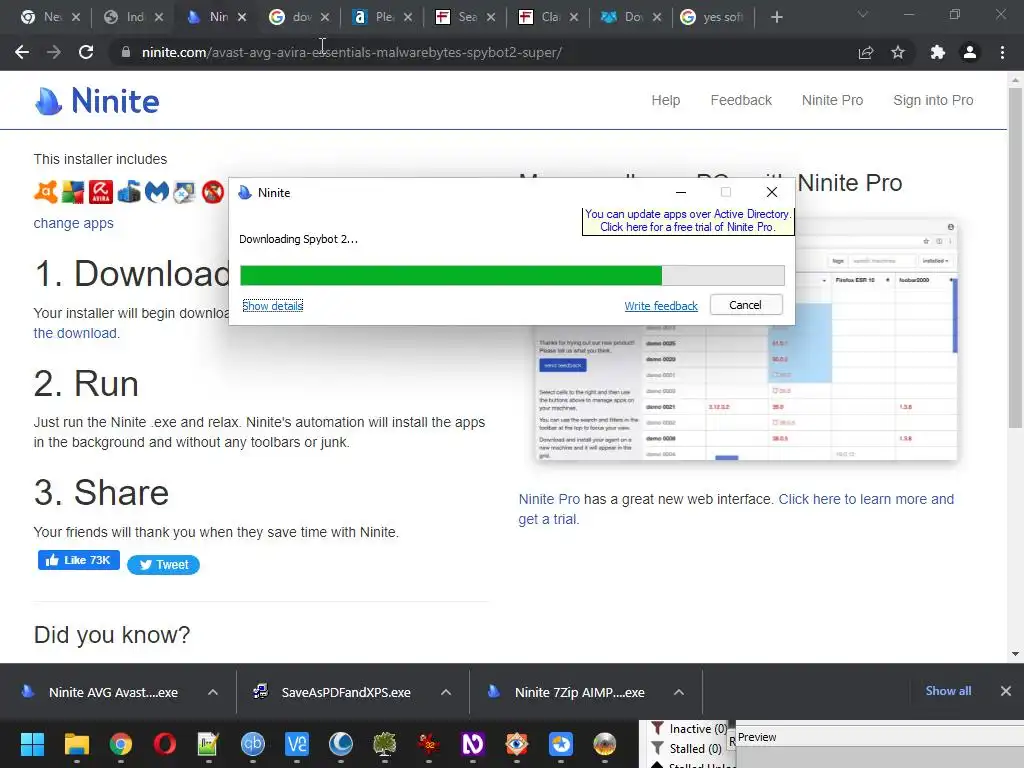Switch to the Google 'dov' tab
The height and width of the screenshot is (768, 1024).
click(x=300, y=18)
